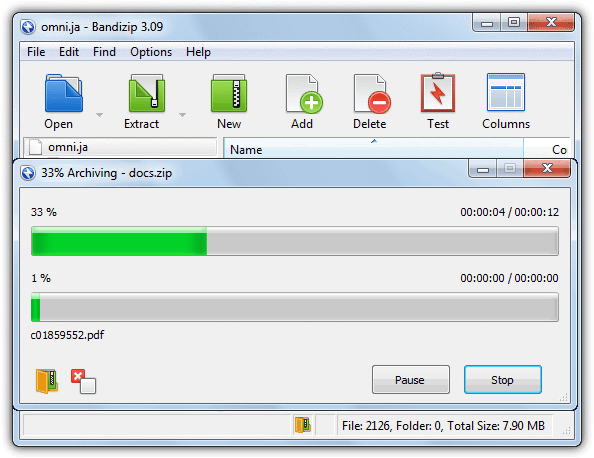This screenshot has width=594, height=458.
Task: Open the Options menu
Action: coord(151,52)
